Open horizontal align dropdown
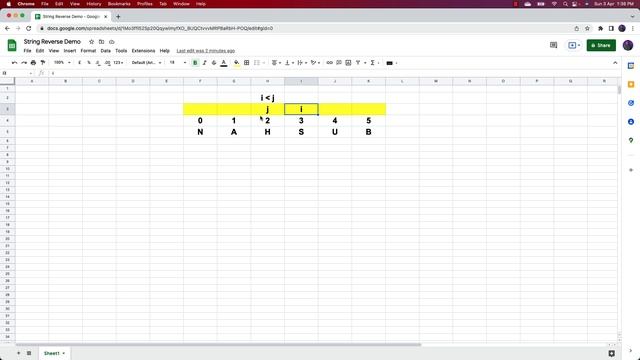The image size is (640, 360). click(x=276, y=63)
